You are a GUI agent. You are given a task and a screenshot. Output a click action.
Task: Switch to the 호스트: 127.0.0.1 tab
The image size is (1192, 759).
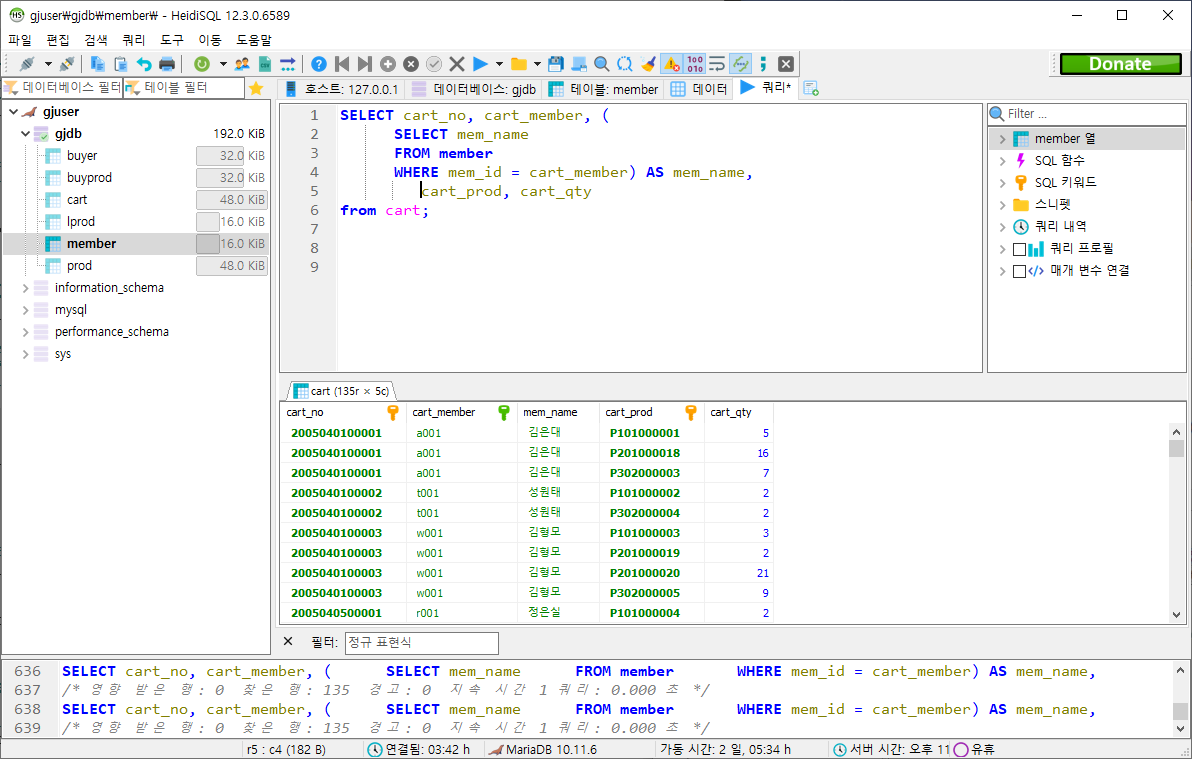coord(341,89)
